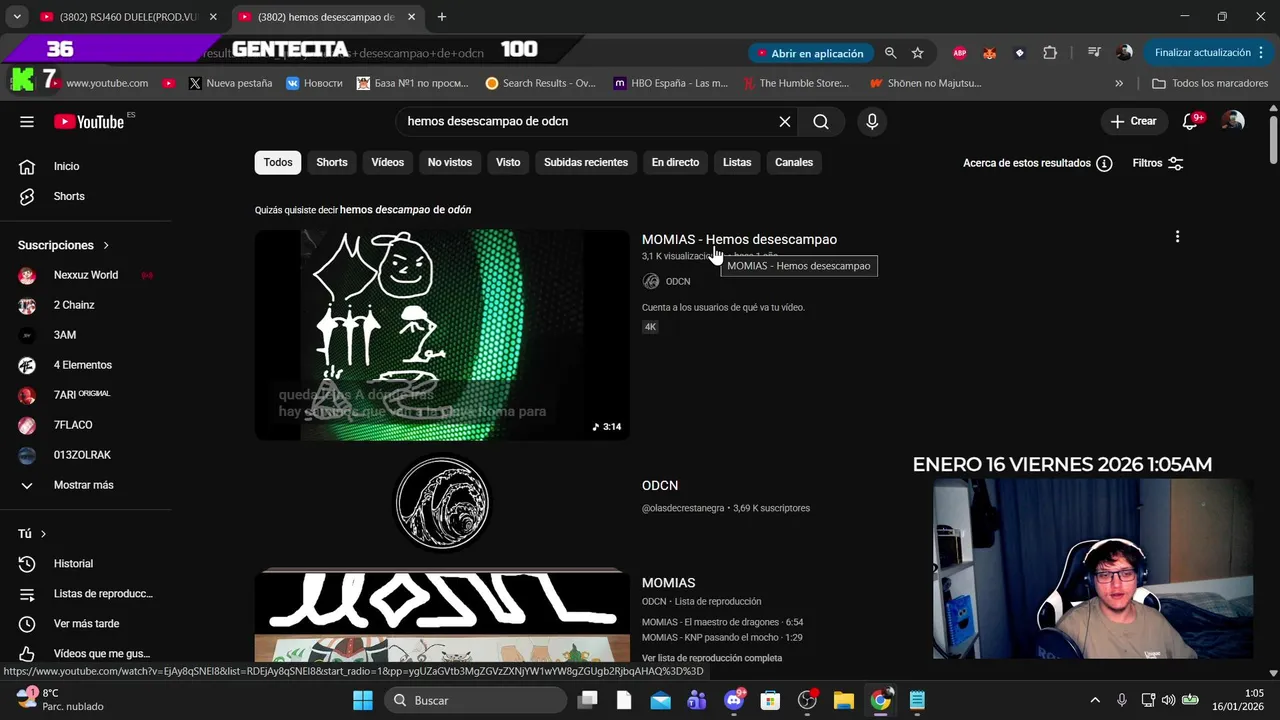
Task: Open the browser extensions puzzle icon
Action: click(x=1050, y=53)
